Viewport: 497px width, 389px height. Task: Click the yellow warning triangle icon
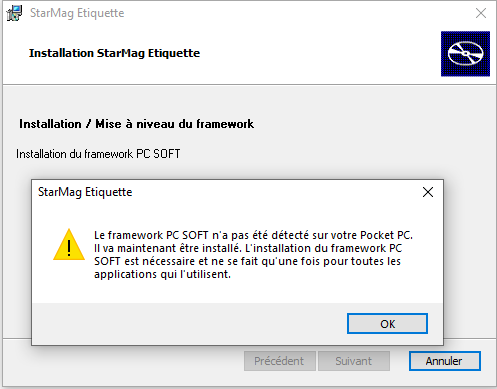click(x=69, y=245)
